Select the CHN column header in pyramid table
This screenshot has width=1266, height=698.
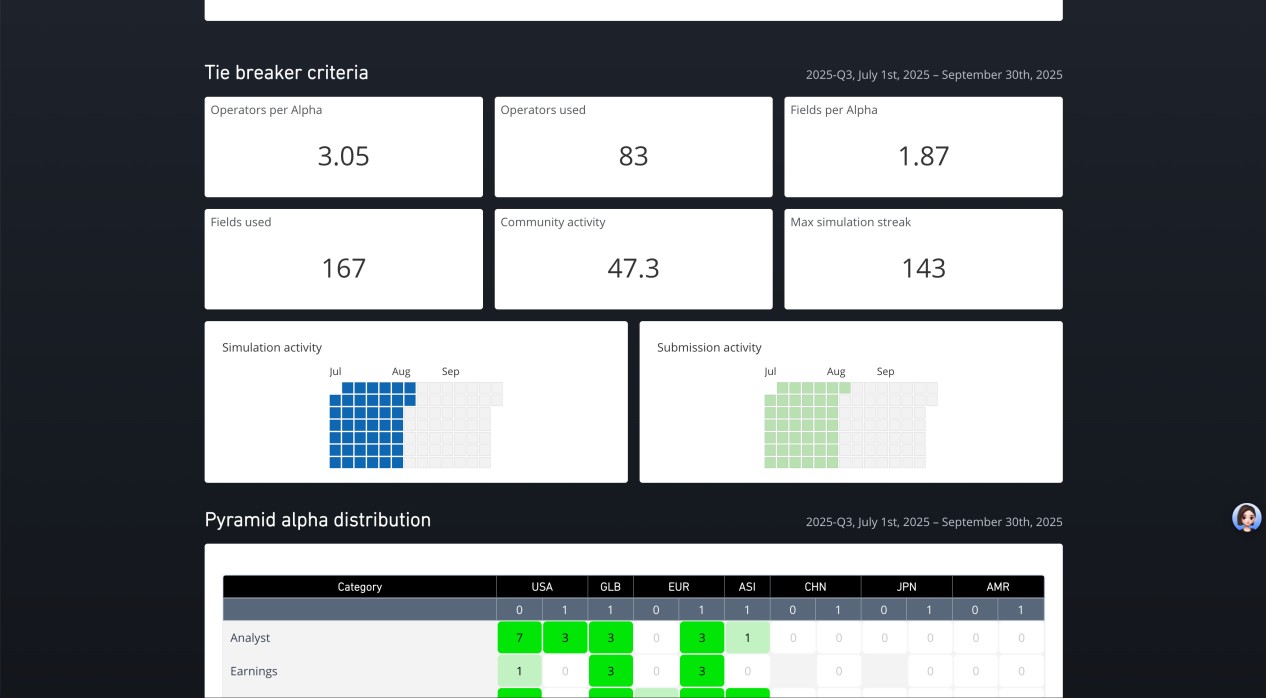[815, 587]
